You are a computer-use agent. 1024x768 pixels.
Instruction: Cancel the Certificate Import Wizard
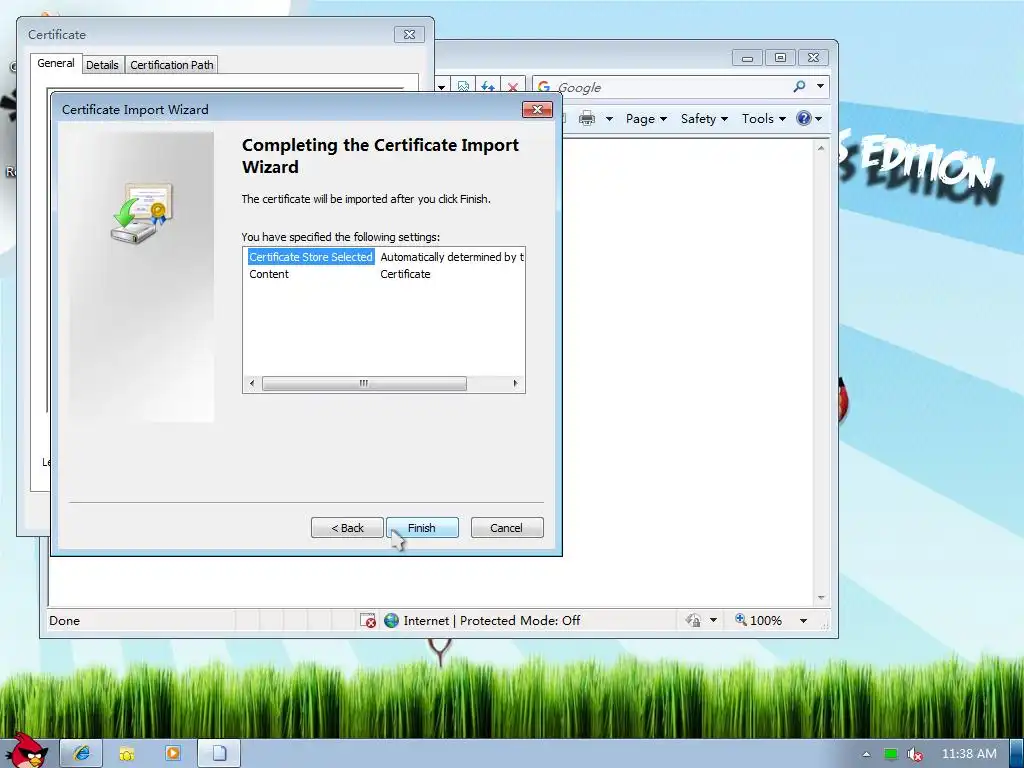coord(507,528)
